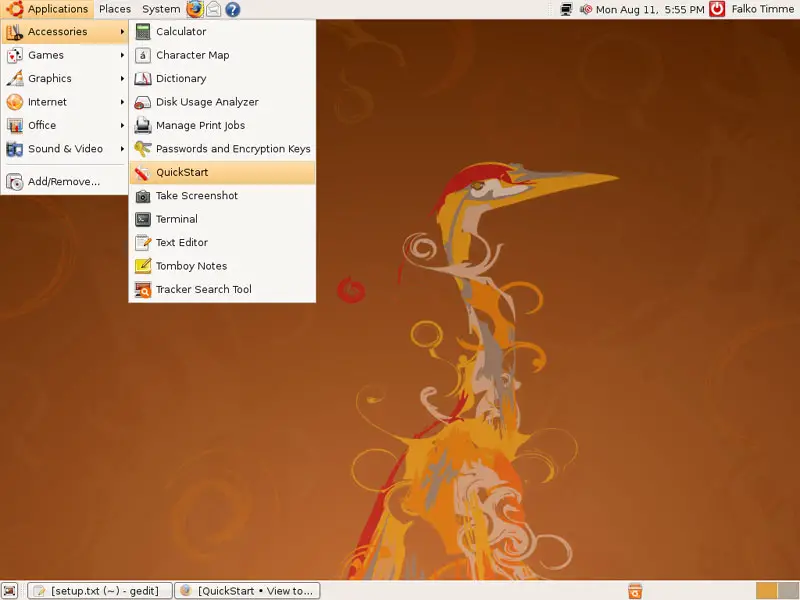
Task: Click the Graphics category icon
Action: tap(15, 79)
